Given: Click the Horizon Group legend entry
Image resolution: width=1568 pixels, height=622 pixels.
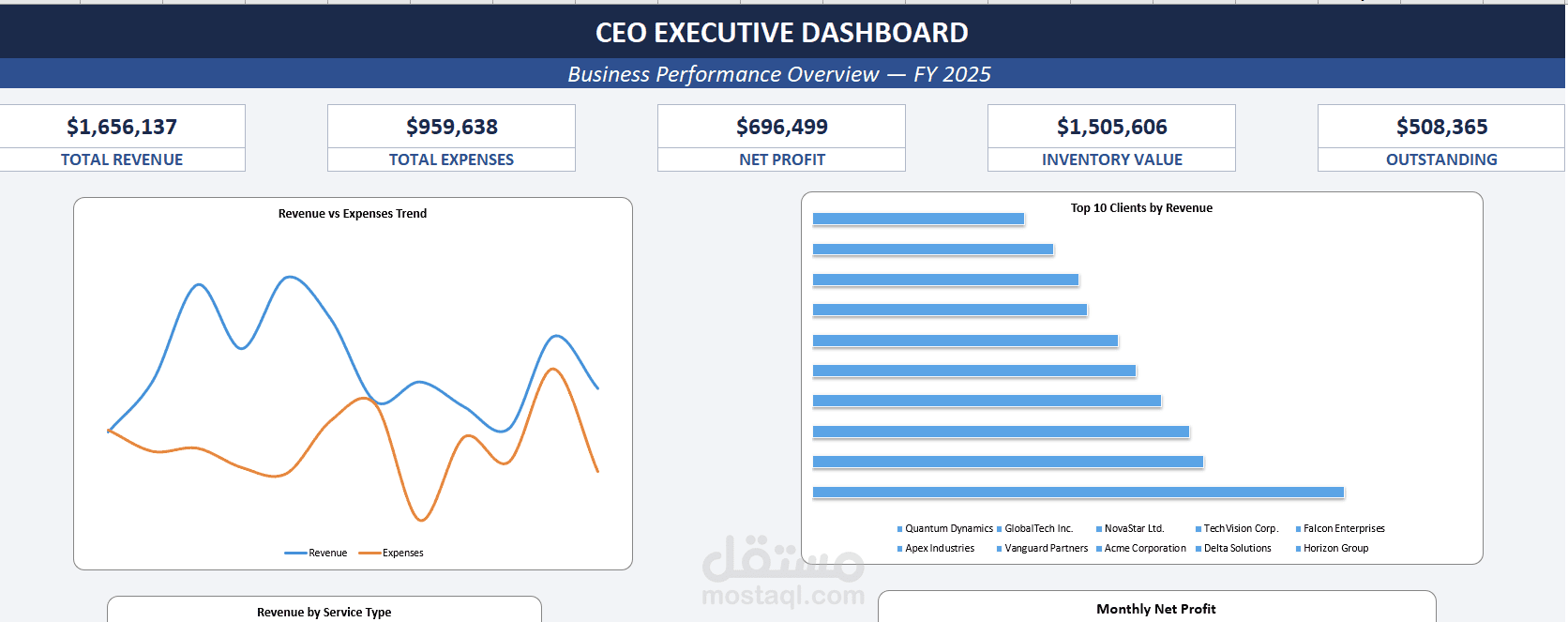Looking at the screenshot, I should tap(1335, 549).
